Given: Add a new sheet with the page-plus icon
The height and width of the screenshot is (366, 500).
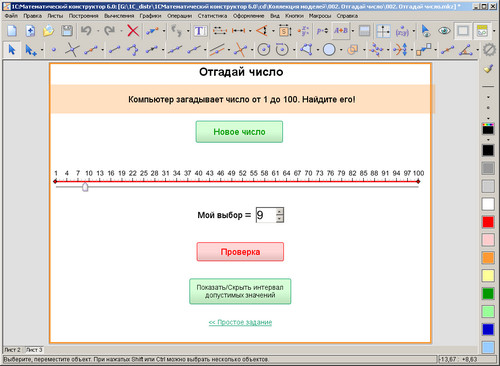Looking at the screenshot, I should pyautogui.click(x=30, y=31).
